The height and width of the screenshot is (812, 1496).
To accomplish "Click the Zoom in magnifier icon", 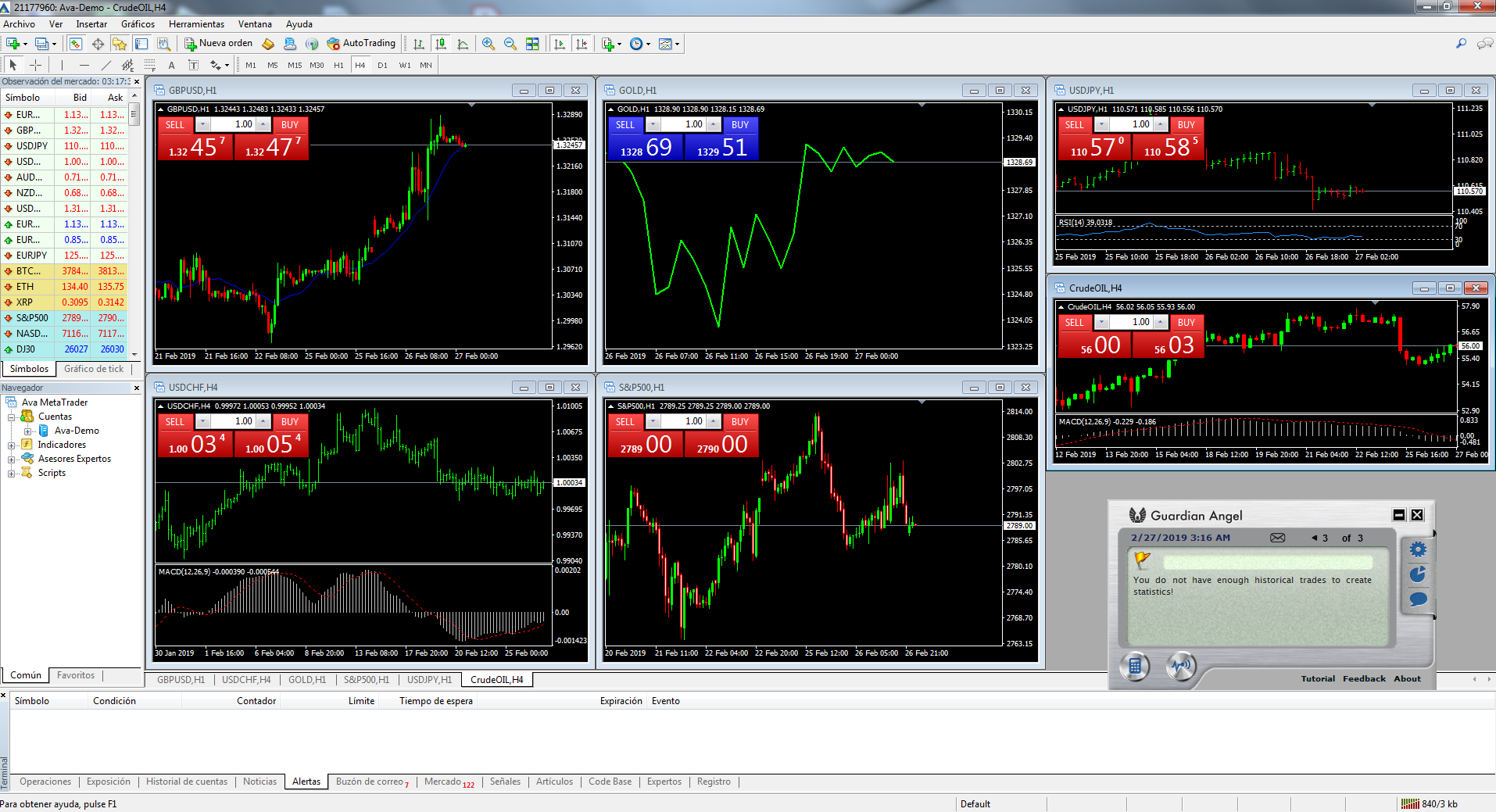I will coord(489,44).
